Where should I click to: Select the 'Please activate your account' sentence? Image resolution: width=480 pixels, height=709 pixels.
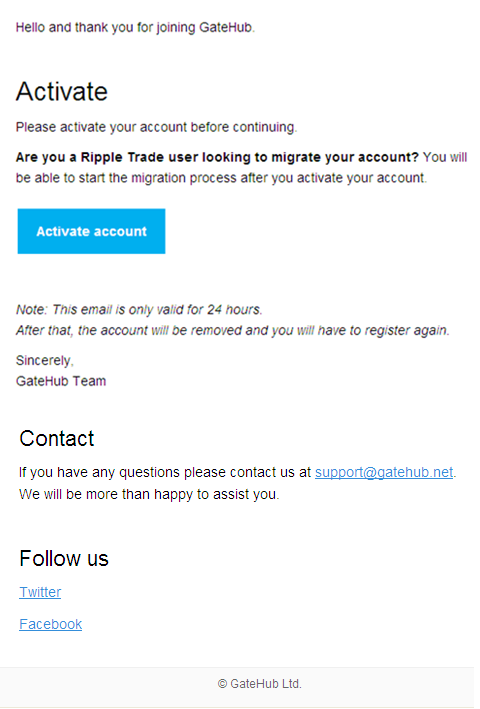point(156,127)
